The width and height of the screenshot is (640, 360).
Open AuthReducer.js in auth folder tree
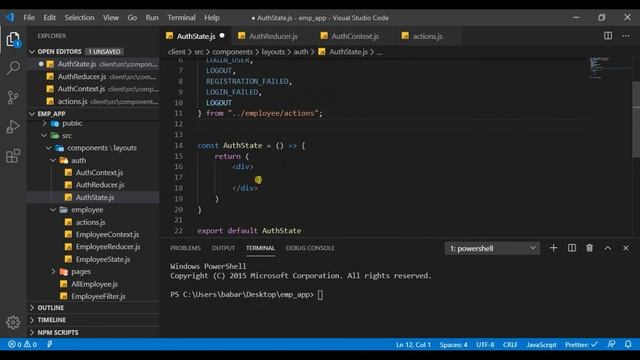click(93, 185)
